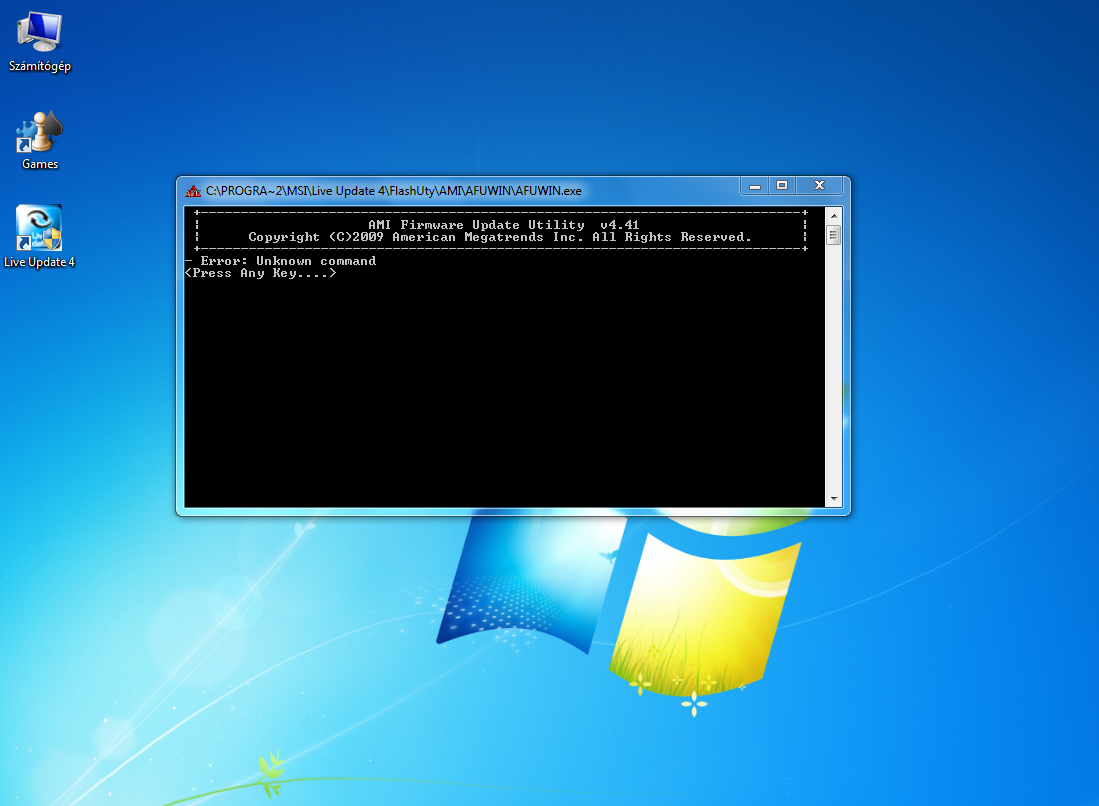Close the AFUWIN.exe window

[x=819, y=186]
